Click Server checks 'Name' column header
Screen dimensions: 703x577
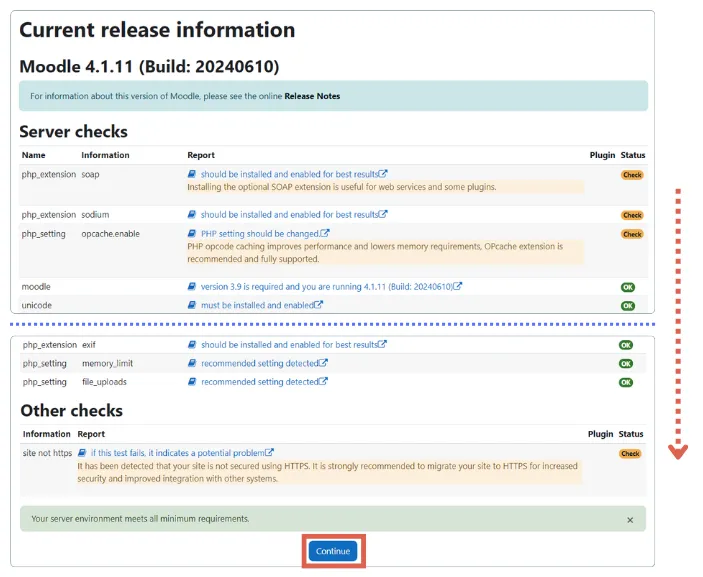click(34, 155)
